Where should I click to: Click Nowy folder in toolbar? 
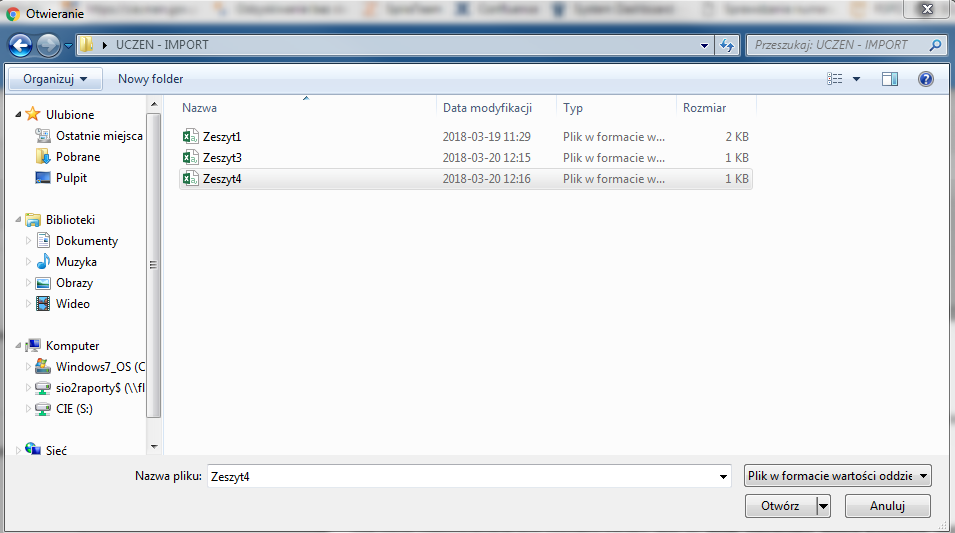point(150,79)
